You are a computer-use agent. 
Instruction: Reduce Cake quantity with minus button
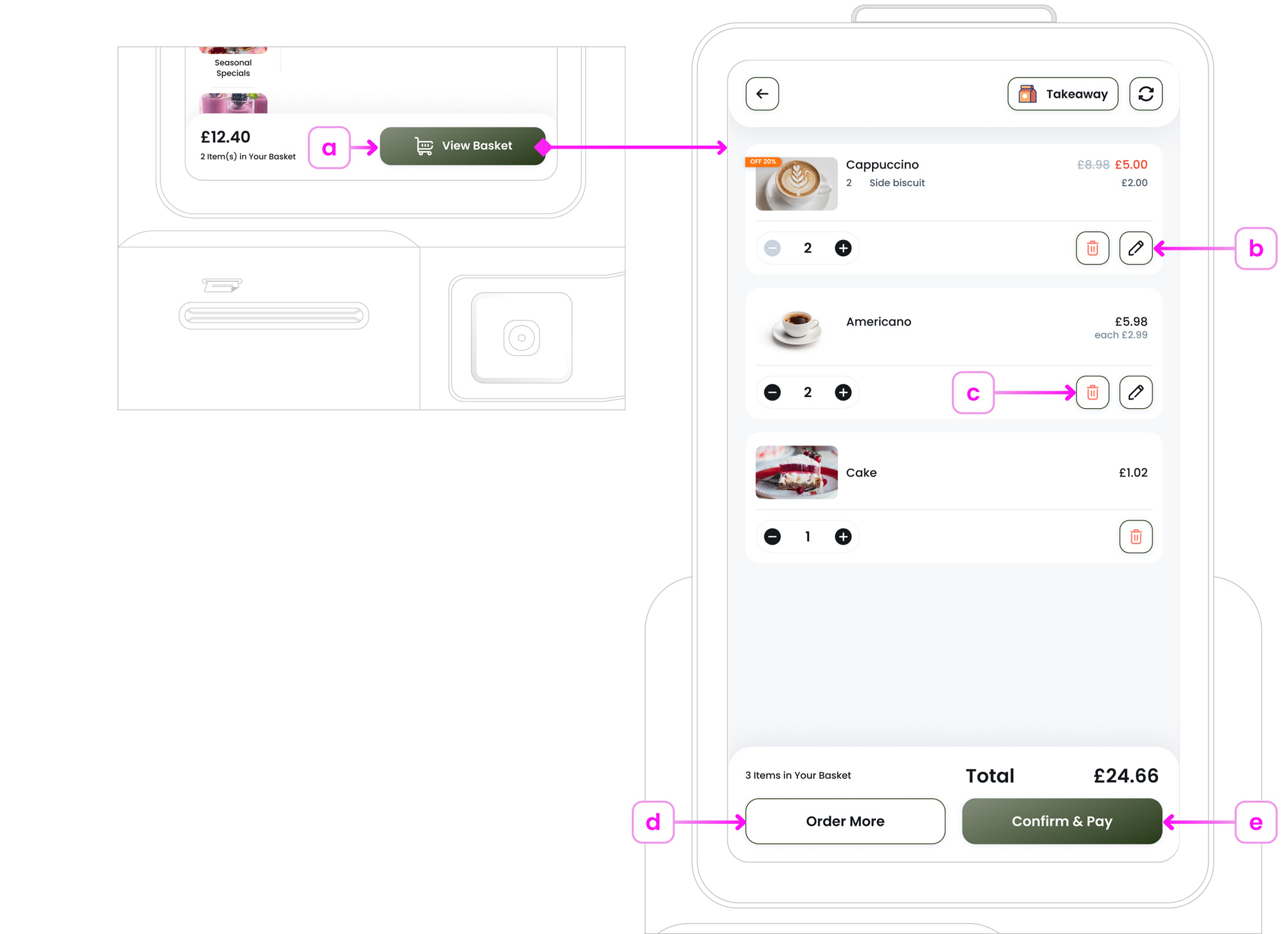(x=772, y=536)
